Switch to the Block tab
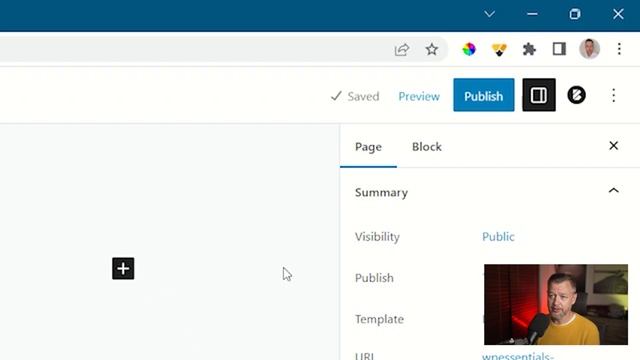 [427, 147]
